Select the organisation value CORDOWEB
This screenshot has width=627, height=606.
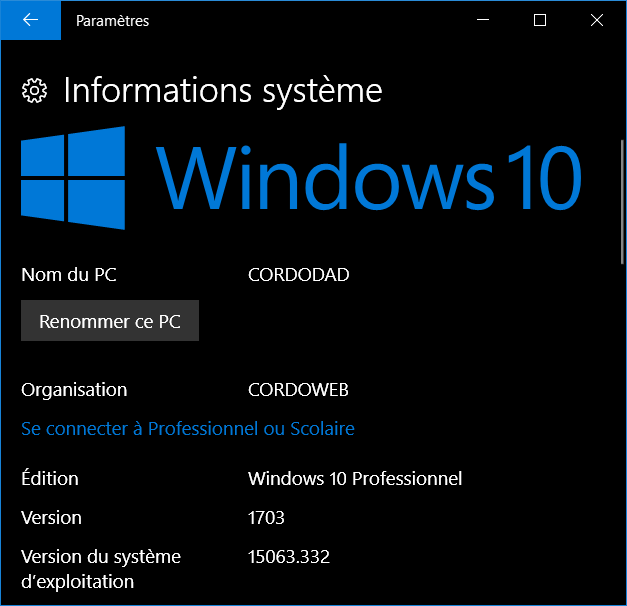pyautogui.click(x=298, y=390)
